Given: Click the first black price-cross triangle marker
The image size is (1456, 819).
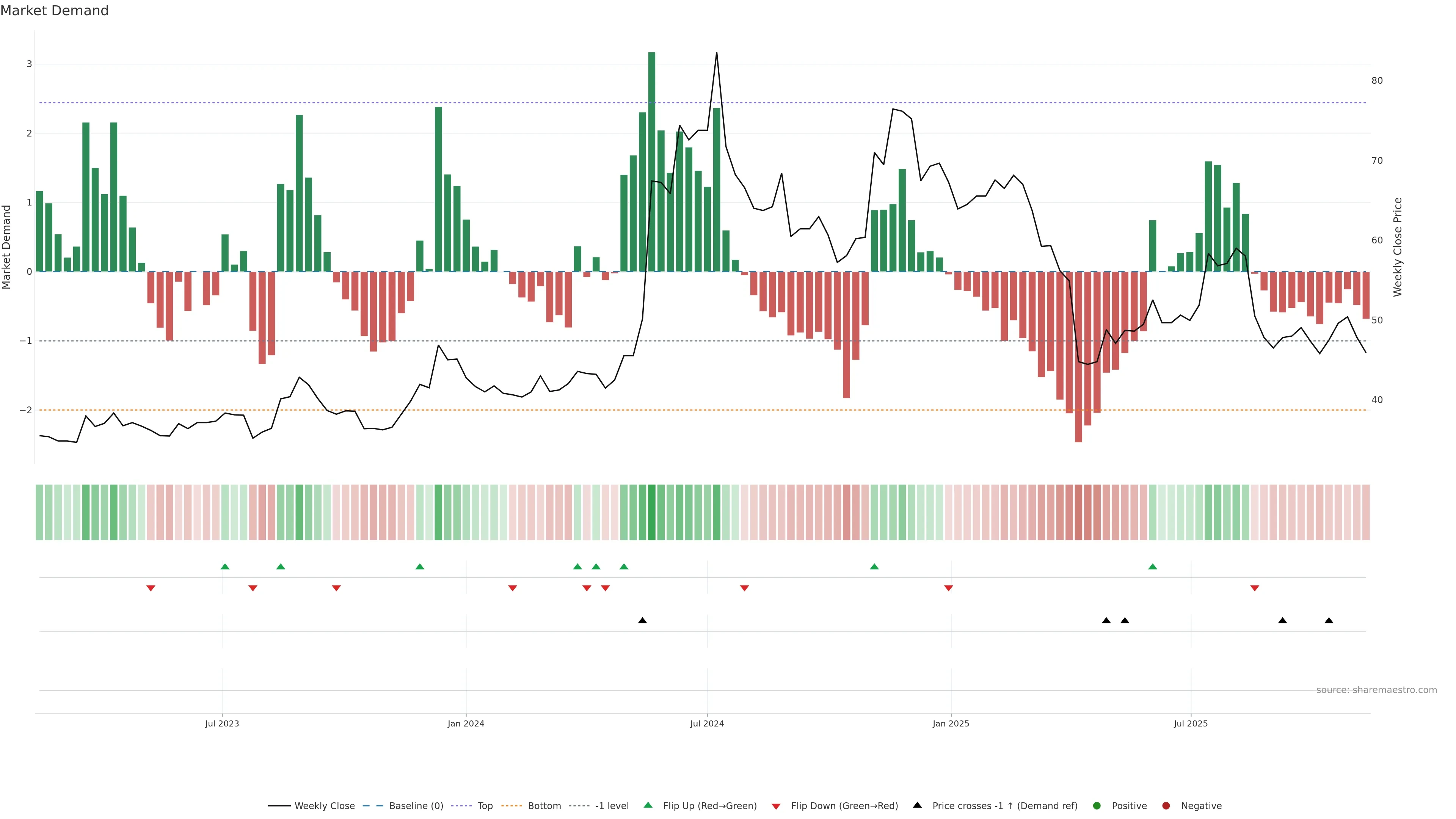Looking at the screenshot, I should coord(642,621).
